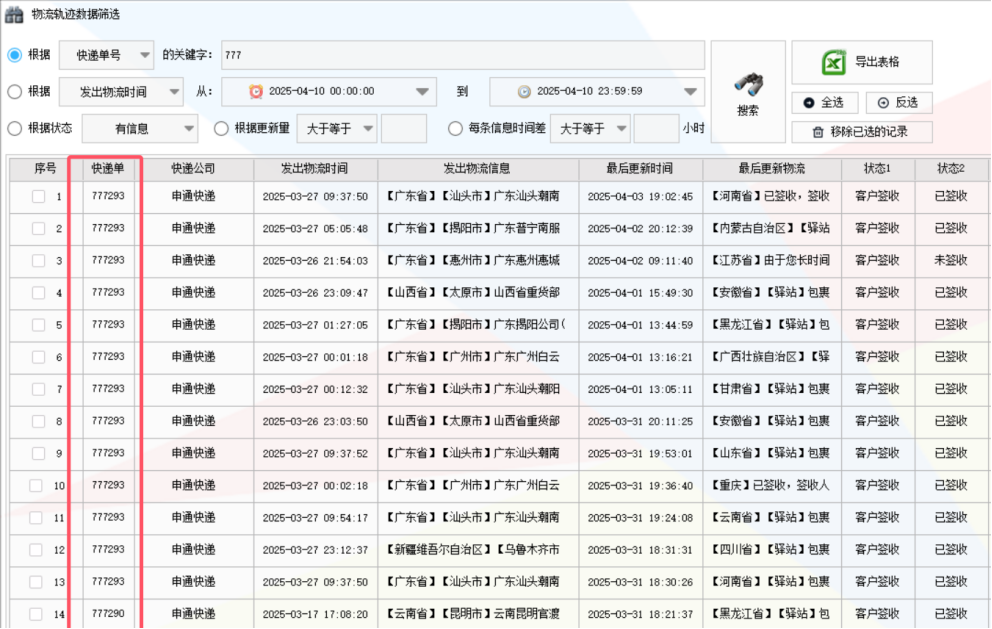Sort by 快递公司 column header

coord(194,168)
